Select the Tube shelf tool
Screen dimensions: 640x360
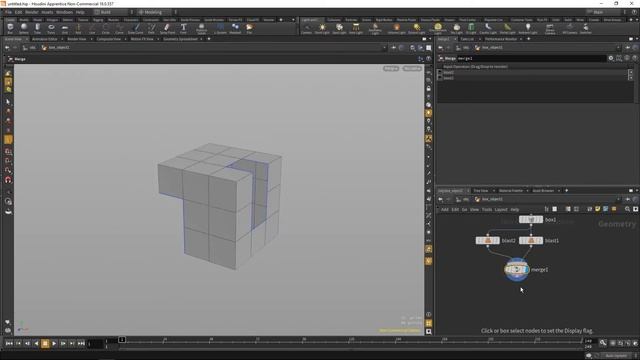tap(37, 29)
